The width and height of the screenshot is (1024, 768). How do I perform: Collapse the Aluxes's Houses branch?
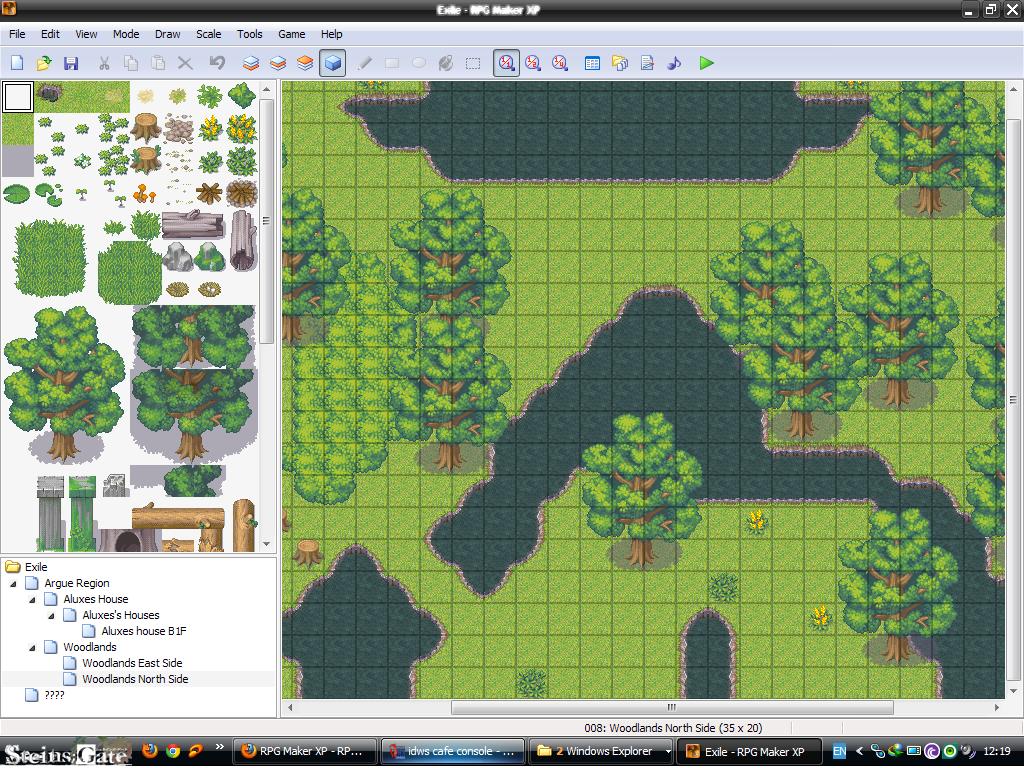tap(52, 615)
